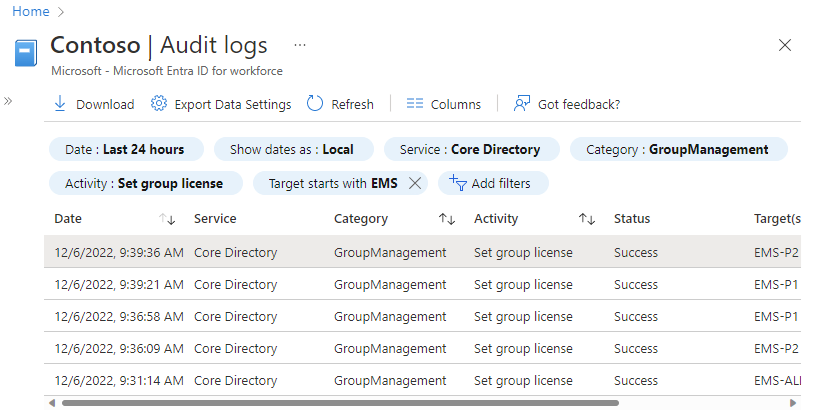Click the Contoso audit logs book icon

pyautogui.click(x=26, y=52)
